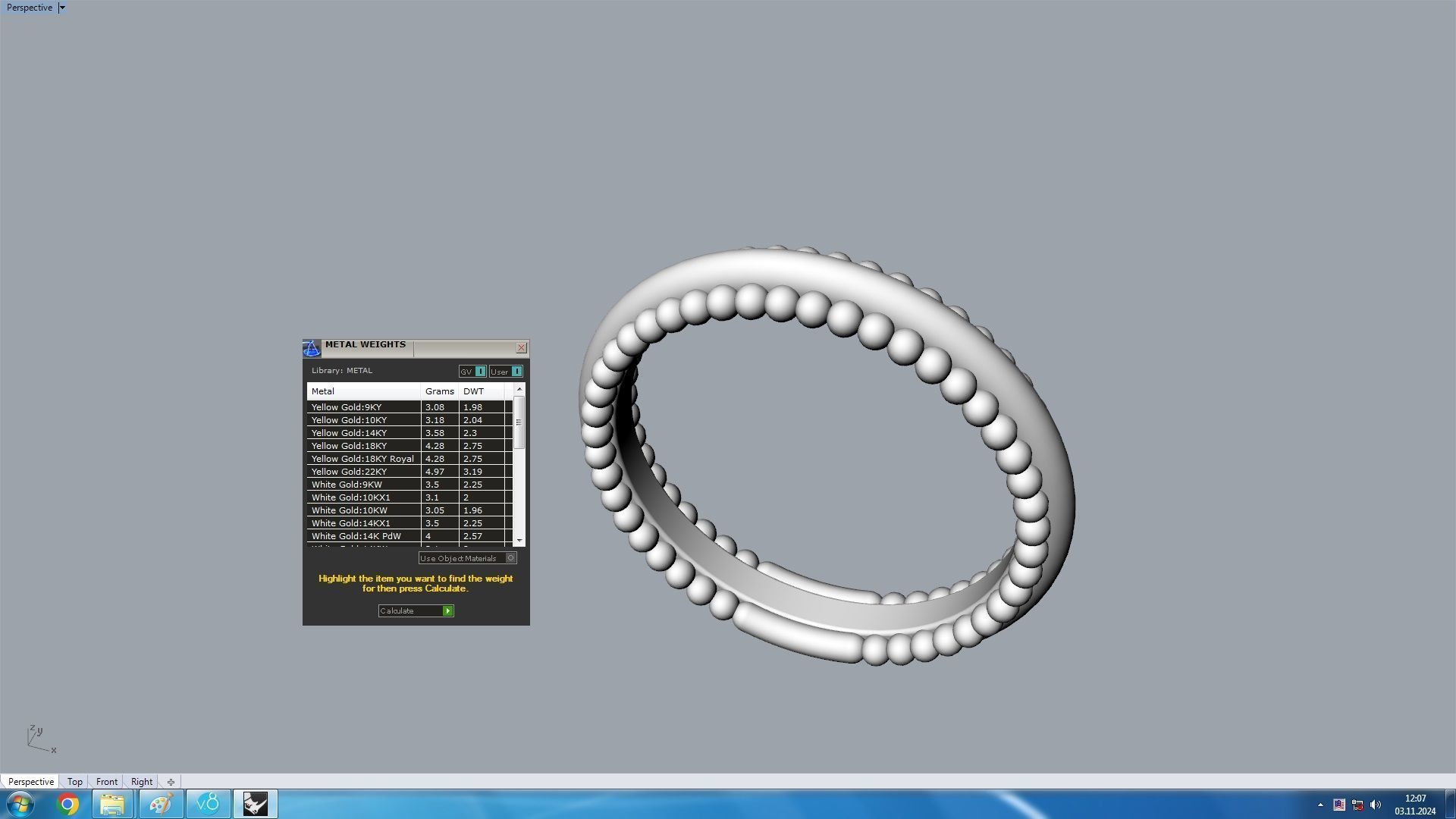Add a new viewport tab with plus

click(x=171, y=782)
